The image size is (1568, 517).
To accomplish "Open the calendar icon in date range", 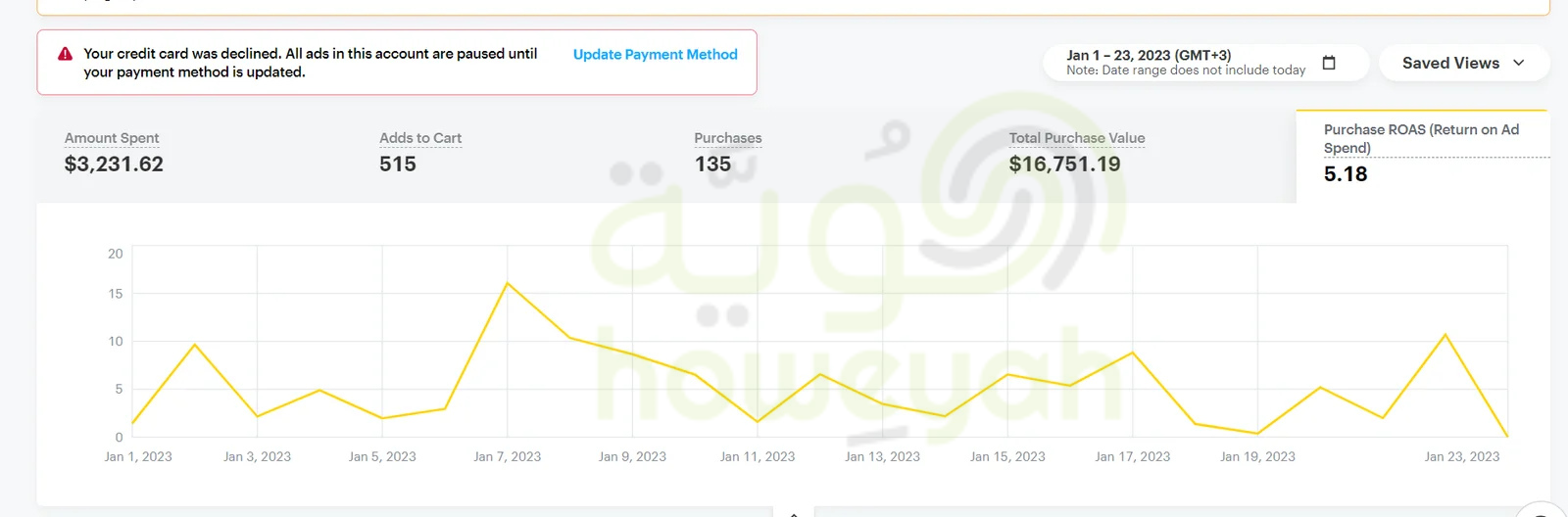I will [1329, 63].
